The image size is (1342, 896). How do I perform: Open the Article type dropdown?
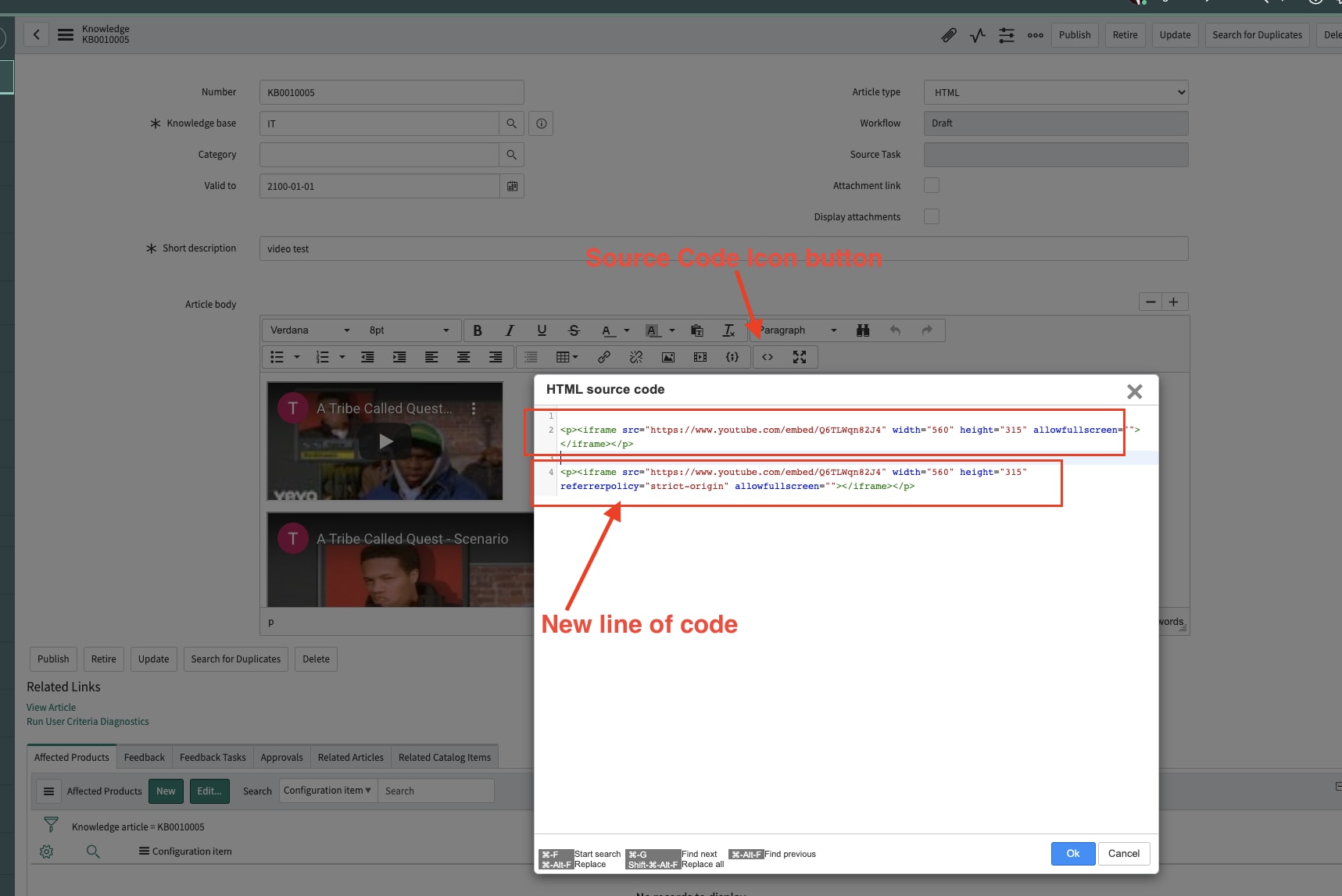[x=1054, y=92]
